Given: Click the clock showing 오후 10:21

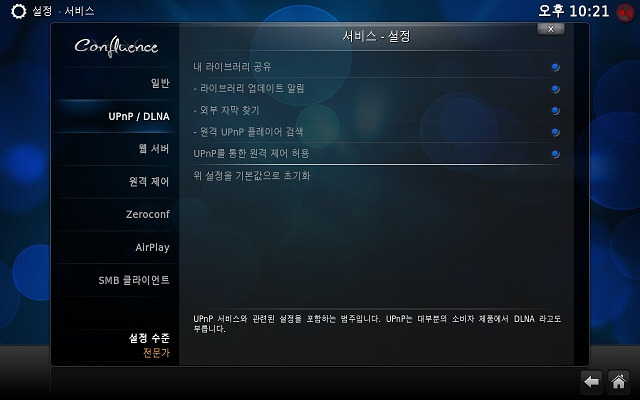Looking at the screenshot, I should click(573, 11).
